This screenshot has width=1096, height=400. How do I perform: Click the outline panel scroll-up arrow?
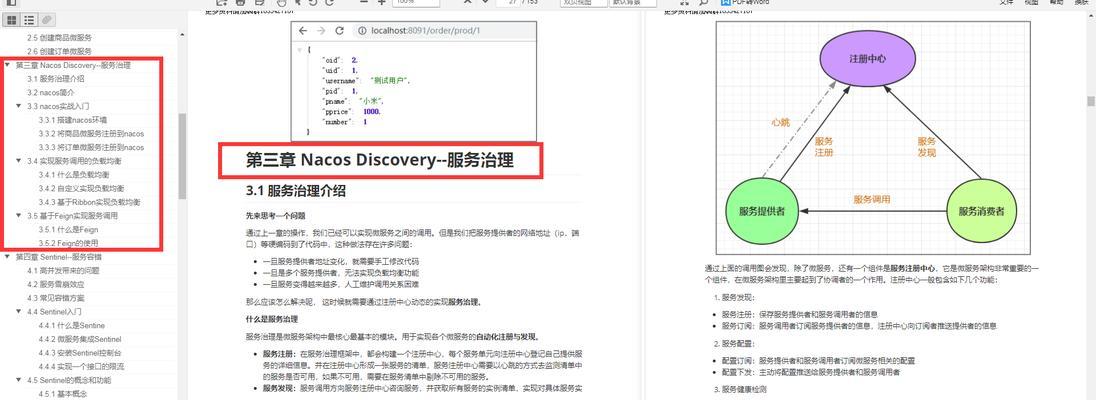(x=182, y=34)
